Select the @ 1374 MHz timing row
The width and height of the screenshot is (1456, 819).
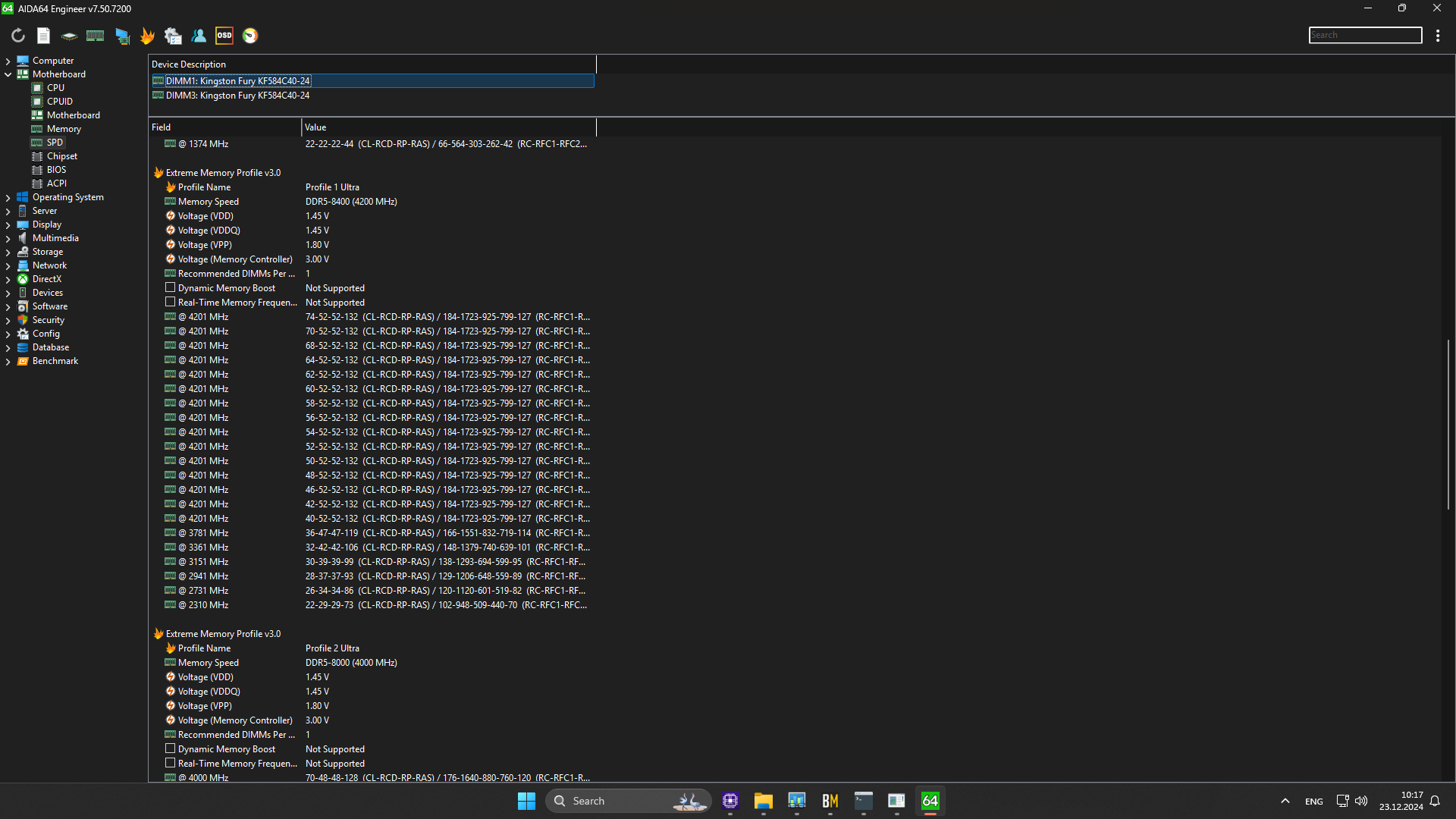372,144
